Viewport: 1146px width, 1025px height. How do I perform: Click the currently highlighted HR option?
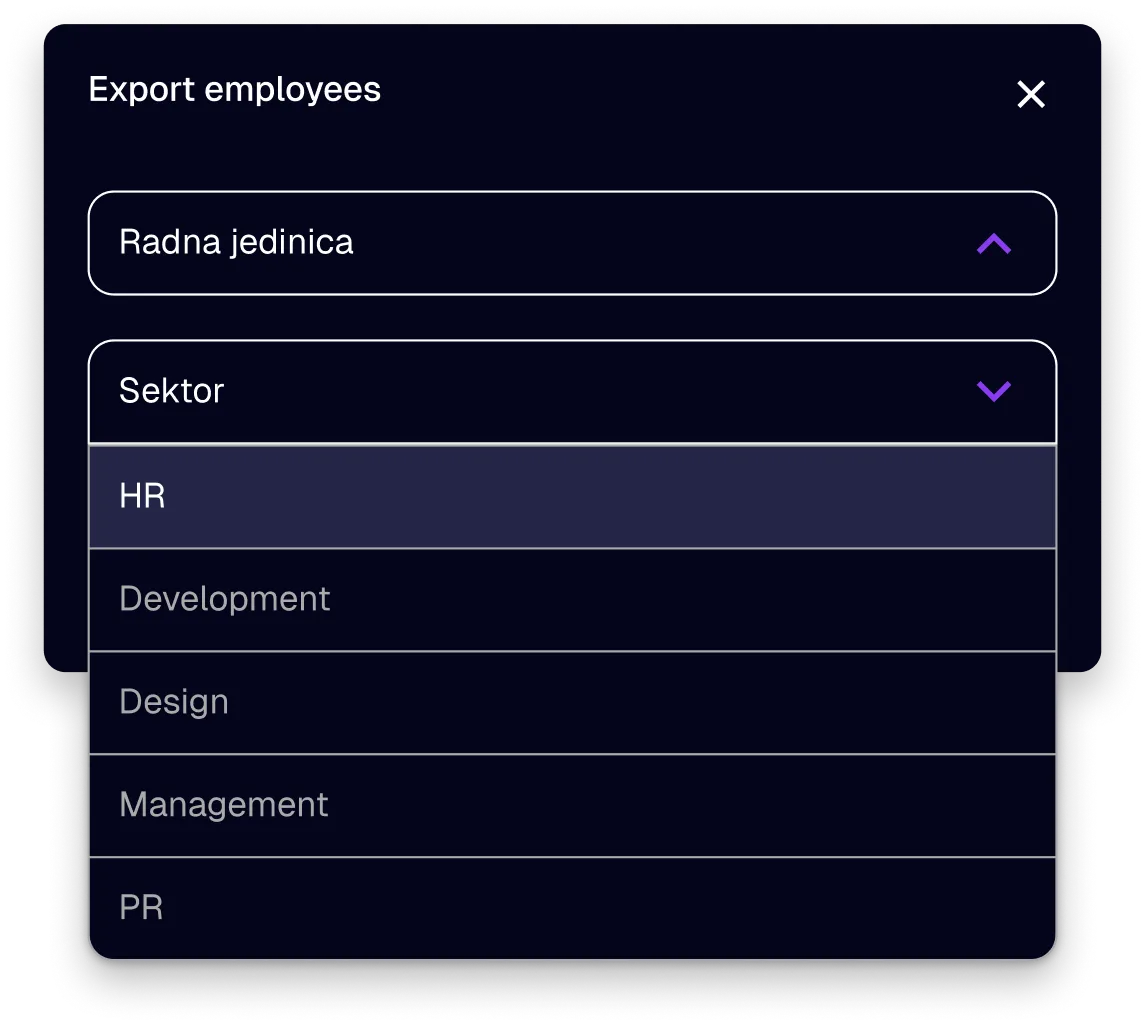(572, 496)
